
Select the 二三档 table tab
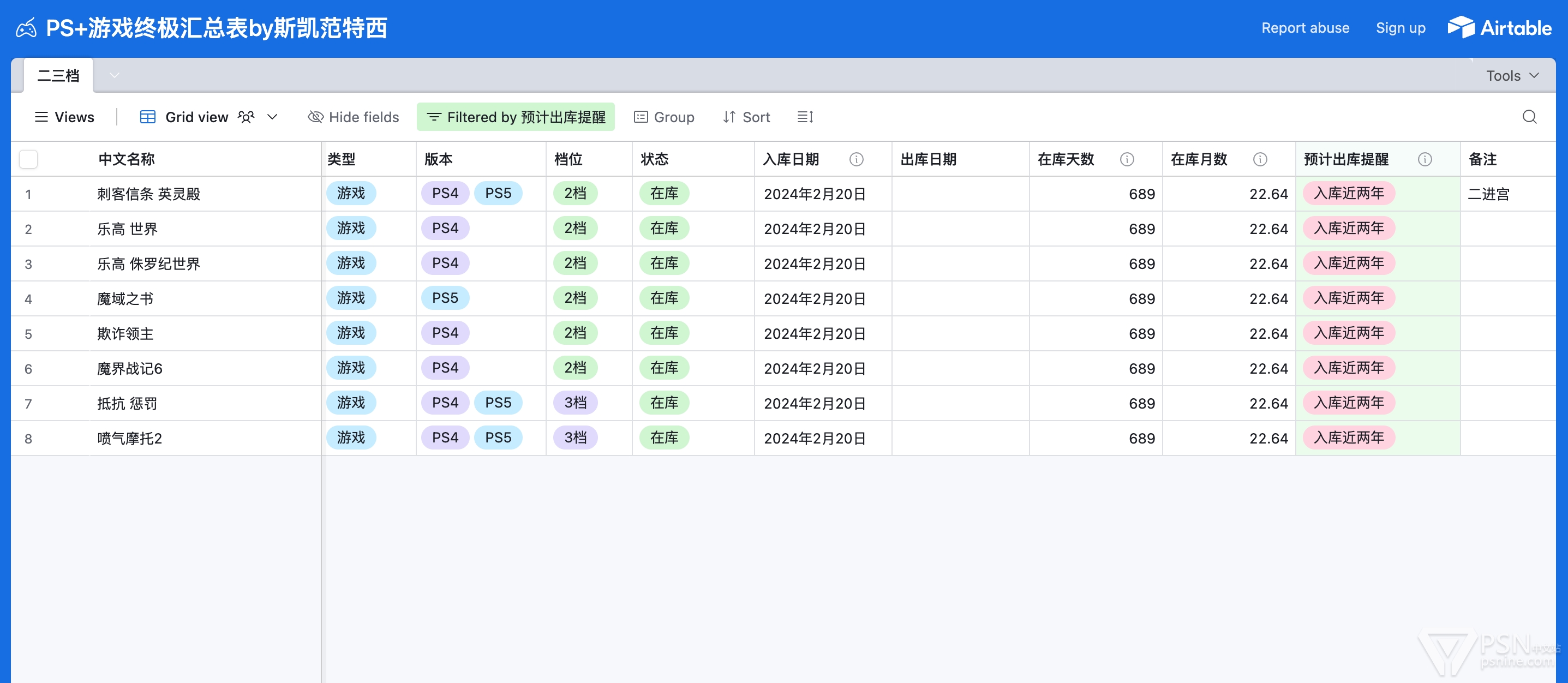[58, 75]
